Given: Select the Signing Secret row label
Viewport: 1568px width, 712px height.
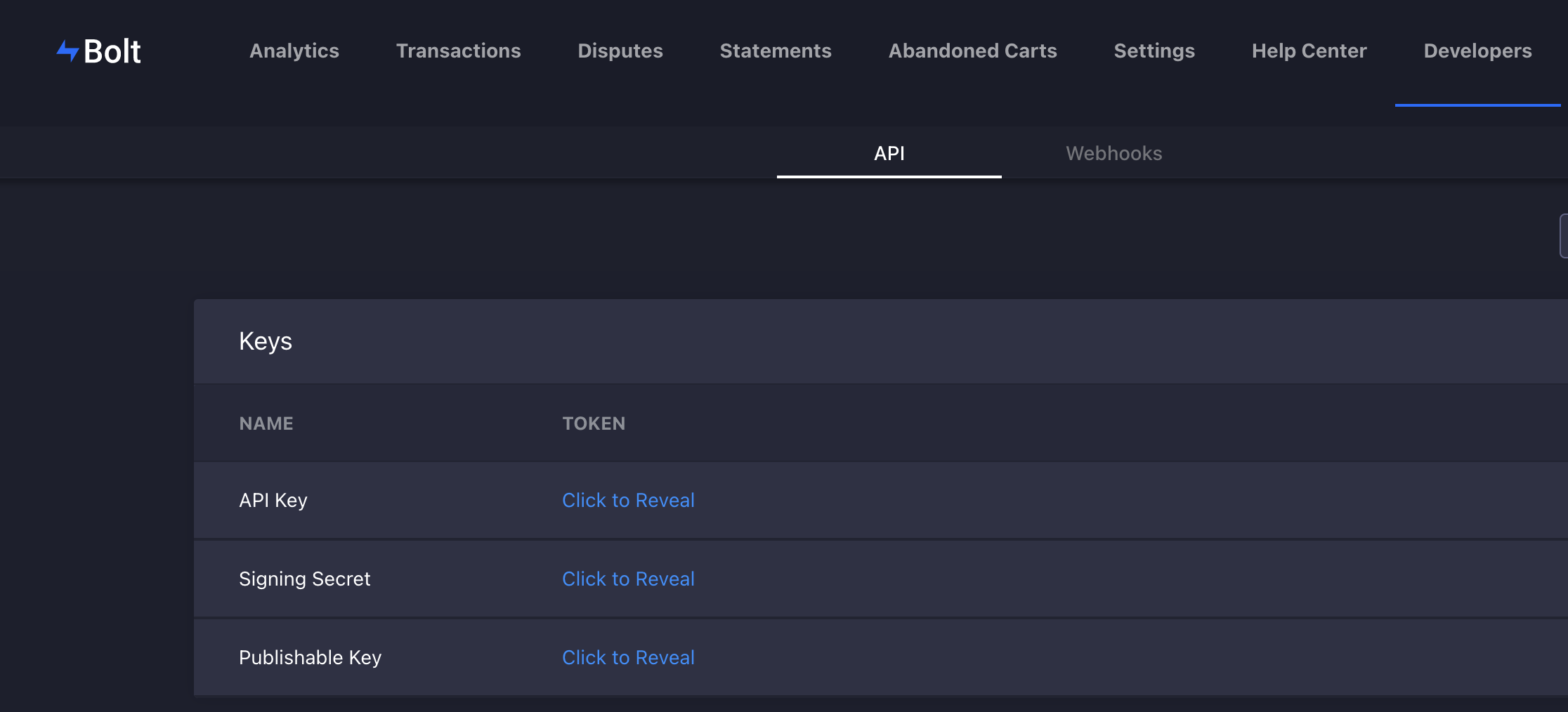Looking at the screenshot, I should (x=304, y=579).
